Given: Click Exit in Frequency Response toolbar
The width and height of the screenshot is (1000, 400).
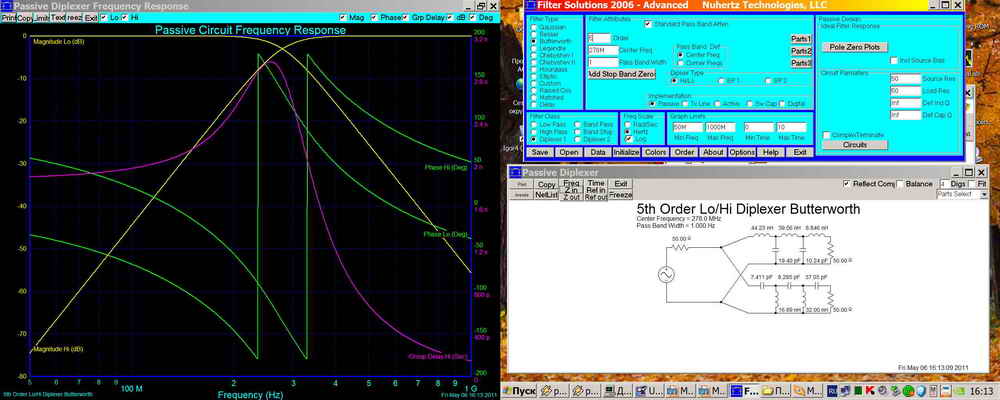Looking at the screenshot, I should [x=91, y=18].
